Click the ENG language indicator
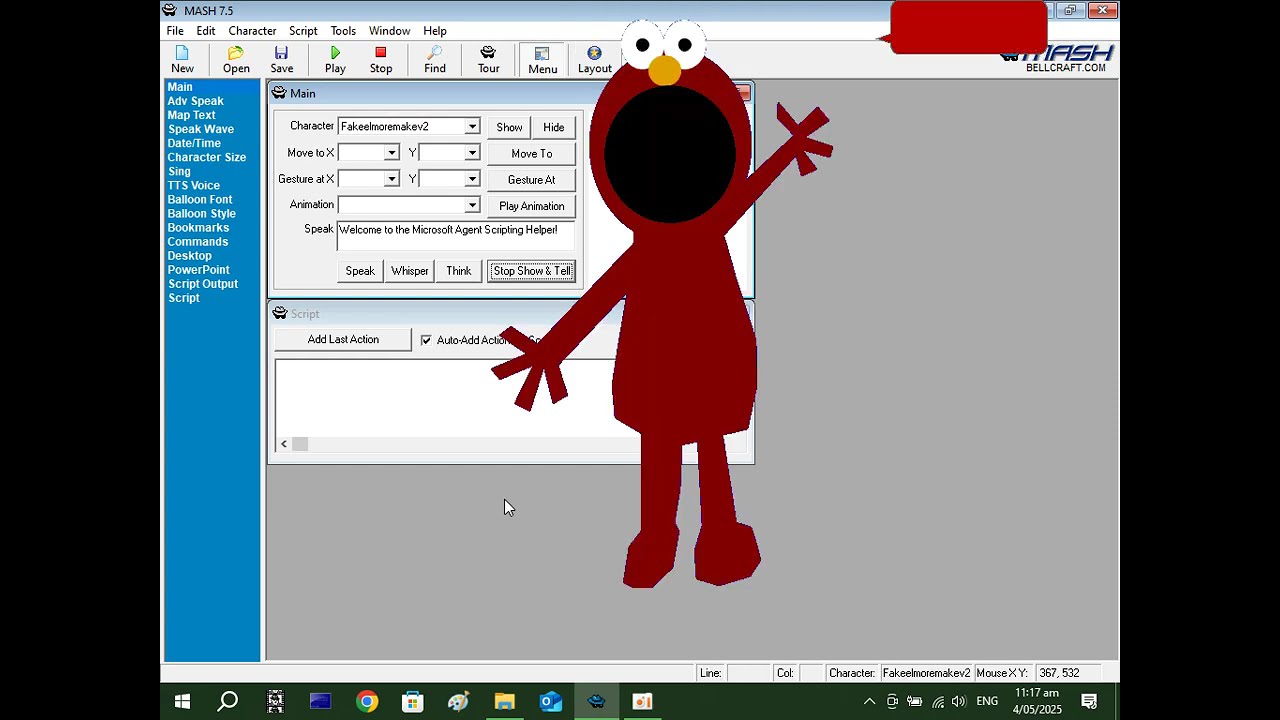1280x720 pixels. click(x=987, y=702)
